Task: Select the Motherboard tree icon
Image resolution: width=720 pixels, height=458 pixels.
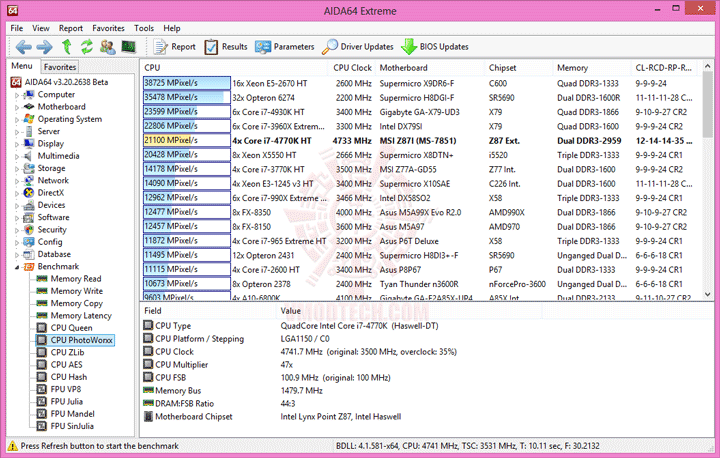Action: [x=28, y=107]
